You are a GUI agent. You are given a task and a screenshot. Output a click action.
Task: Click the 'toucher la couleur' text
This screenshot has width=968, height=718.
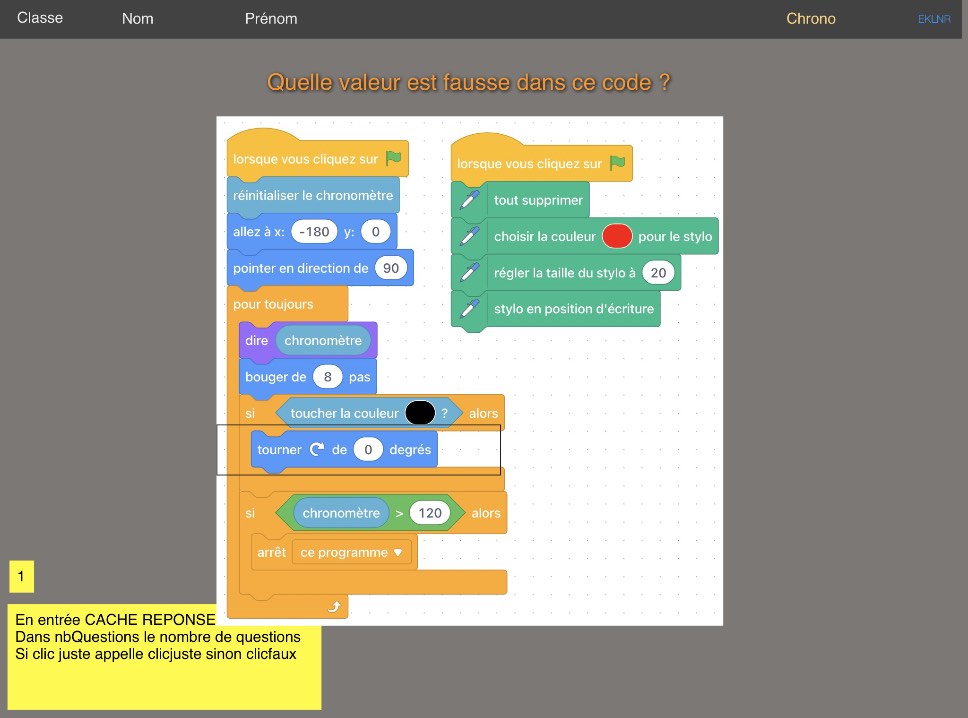click(344, 414)
